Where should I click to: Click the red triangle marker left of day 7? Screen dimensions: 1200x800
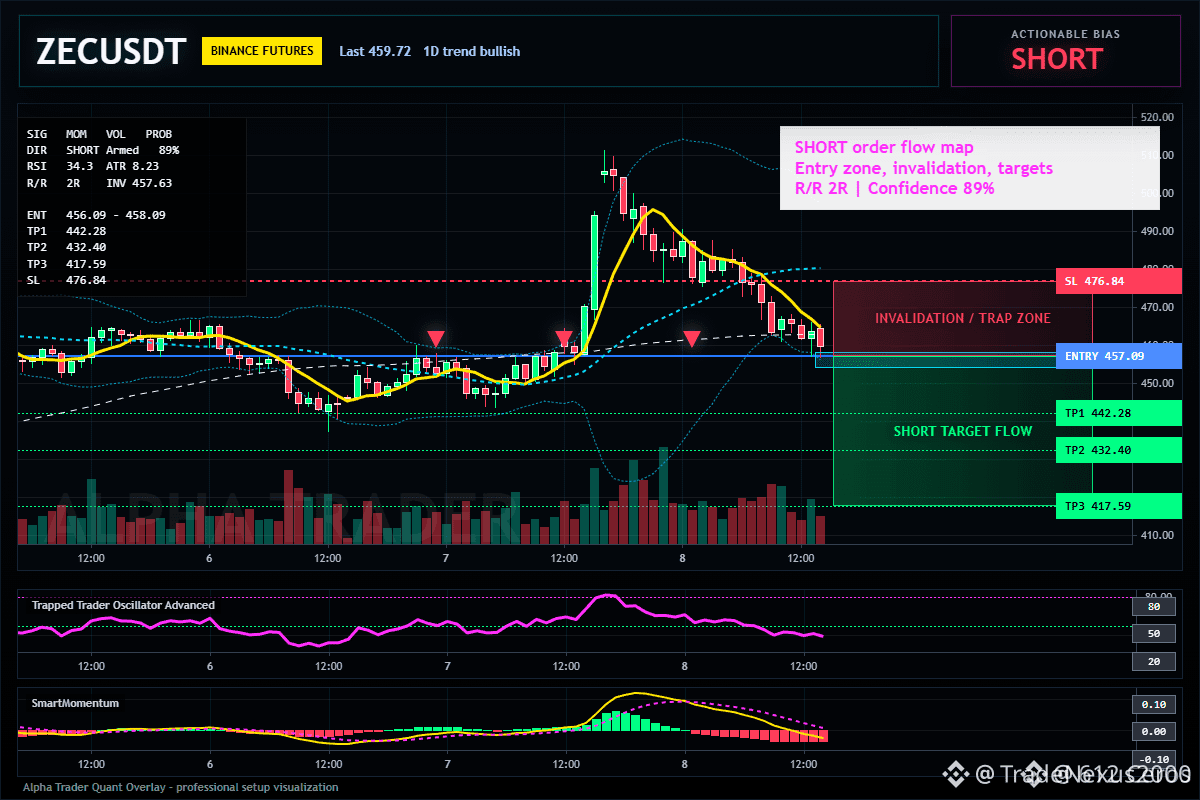pos(435,338)
